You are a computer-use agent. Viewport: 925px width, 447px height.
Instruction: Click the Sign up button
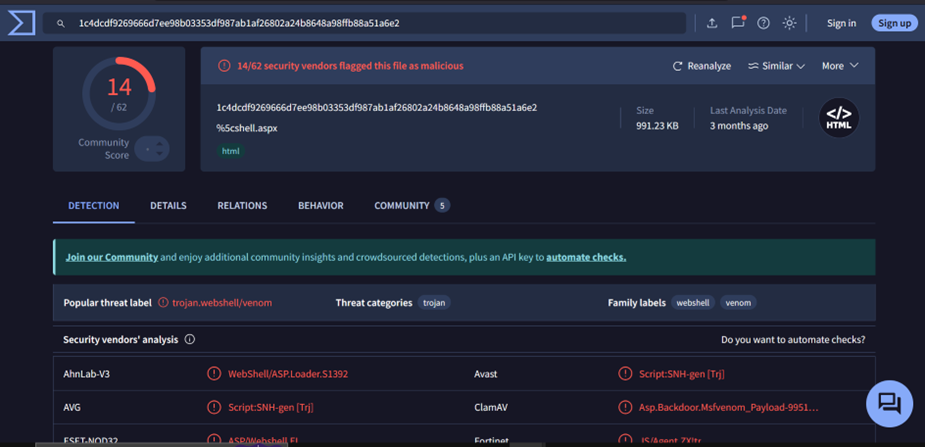pos(894,23)
